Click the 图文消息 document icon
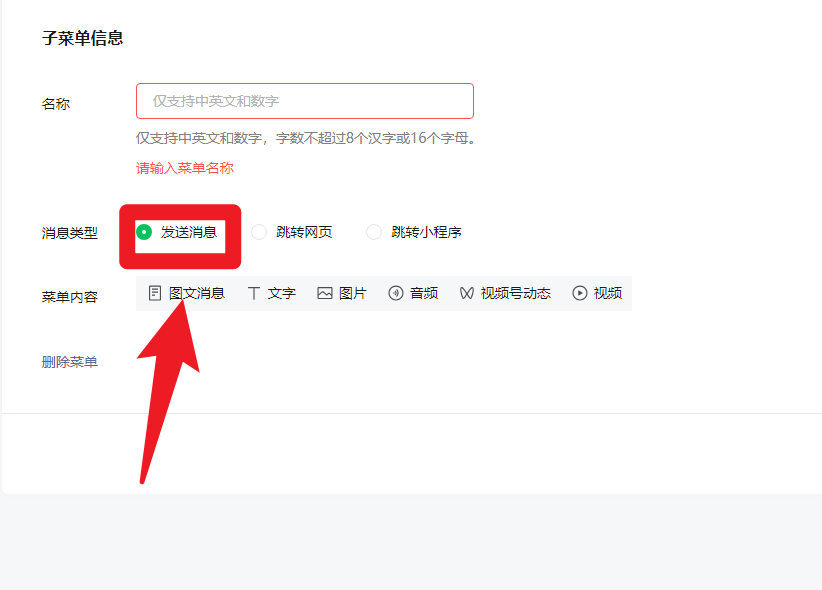Viewport: 822px width, 590px height. pyautogui.click(x=155, y=293)
